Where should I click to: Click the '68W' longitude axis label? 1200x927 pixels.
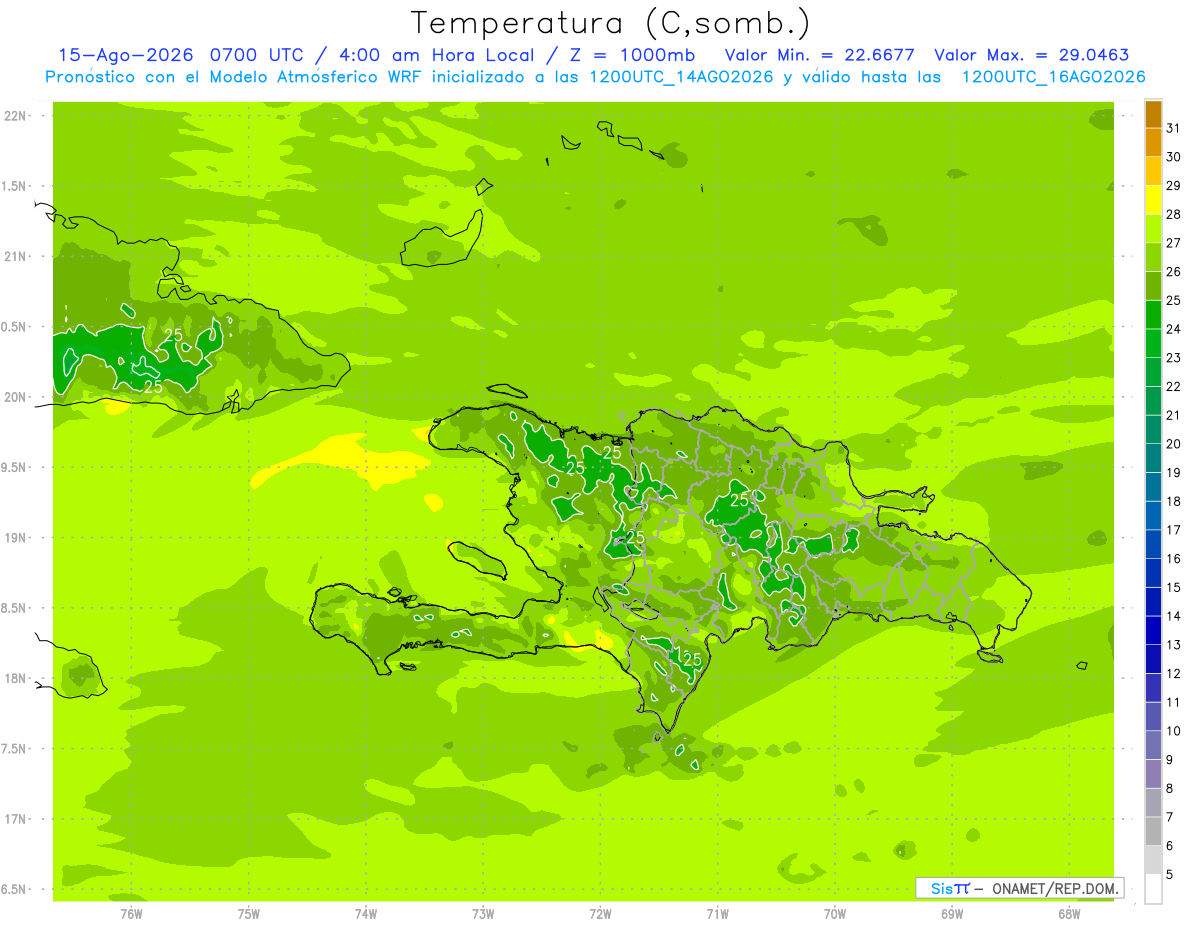[x=1069, y=914]
